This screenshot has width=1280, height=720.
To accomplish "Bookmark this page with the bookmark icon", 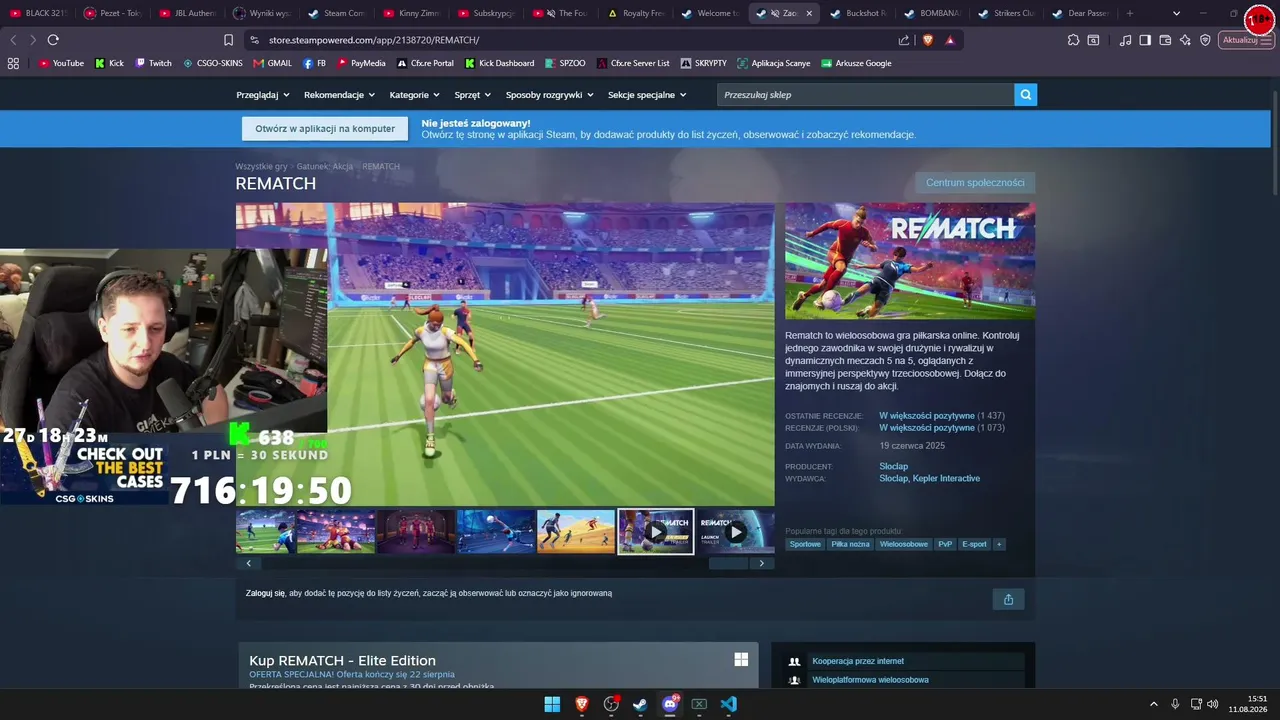I will (228, 40).
